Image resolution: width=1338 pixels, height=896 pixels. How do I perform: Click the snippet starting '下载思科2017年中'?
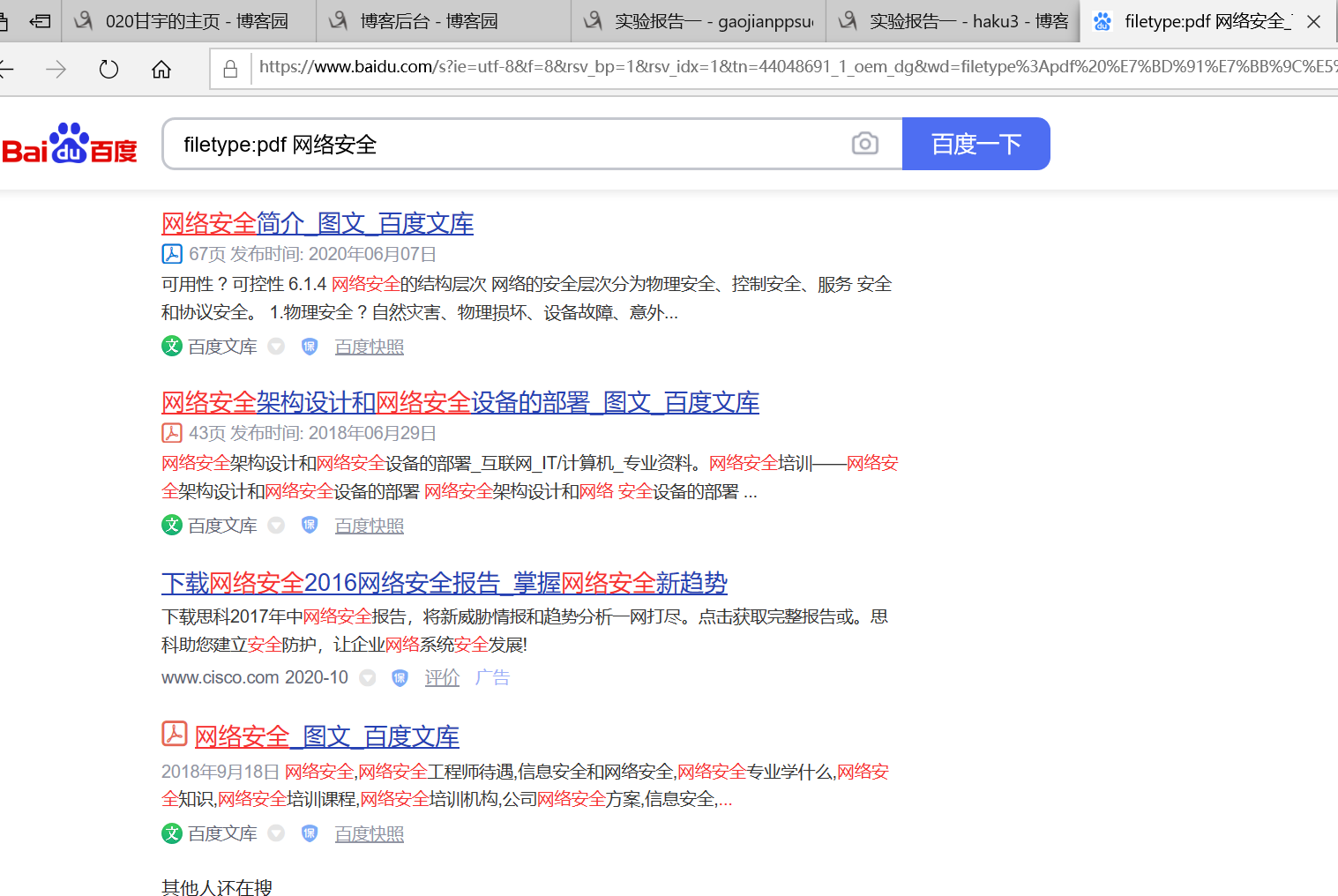pos(525,631)
